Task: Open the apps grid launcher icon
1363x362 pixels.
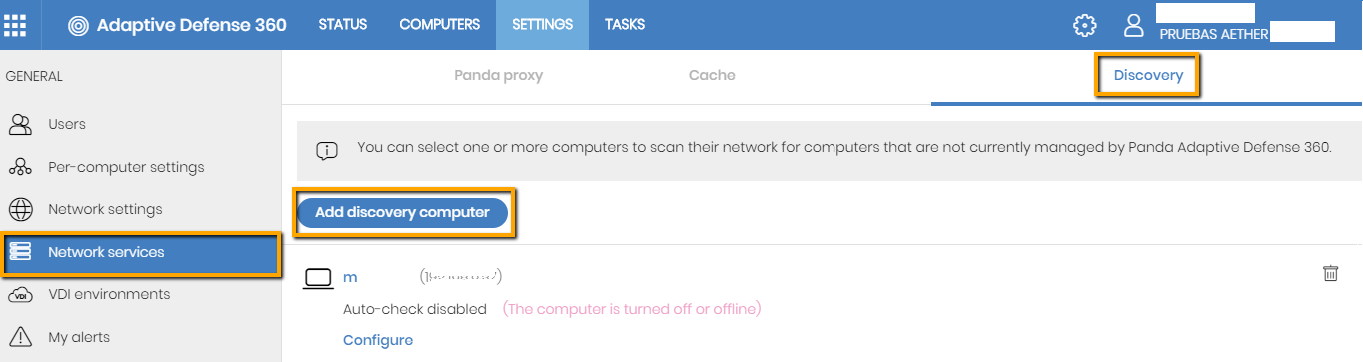Action: click(x=16, y=24)
